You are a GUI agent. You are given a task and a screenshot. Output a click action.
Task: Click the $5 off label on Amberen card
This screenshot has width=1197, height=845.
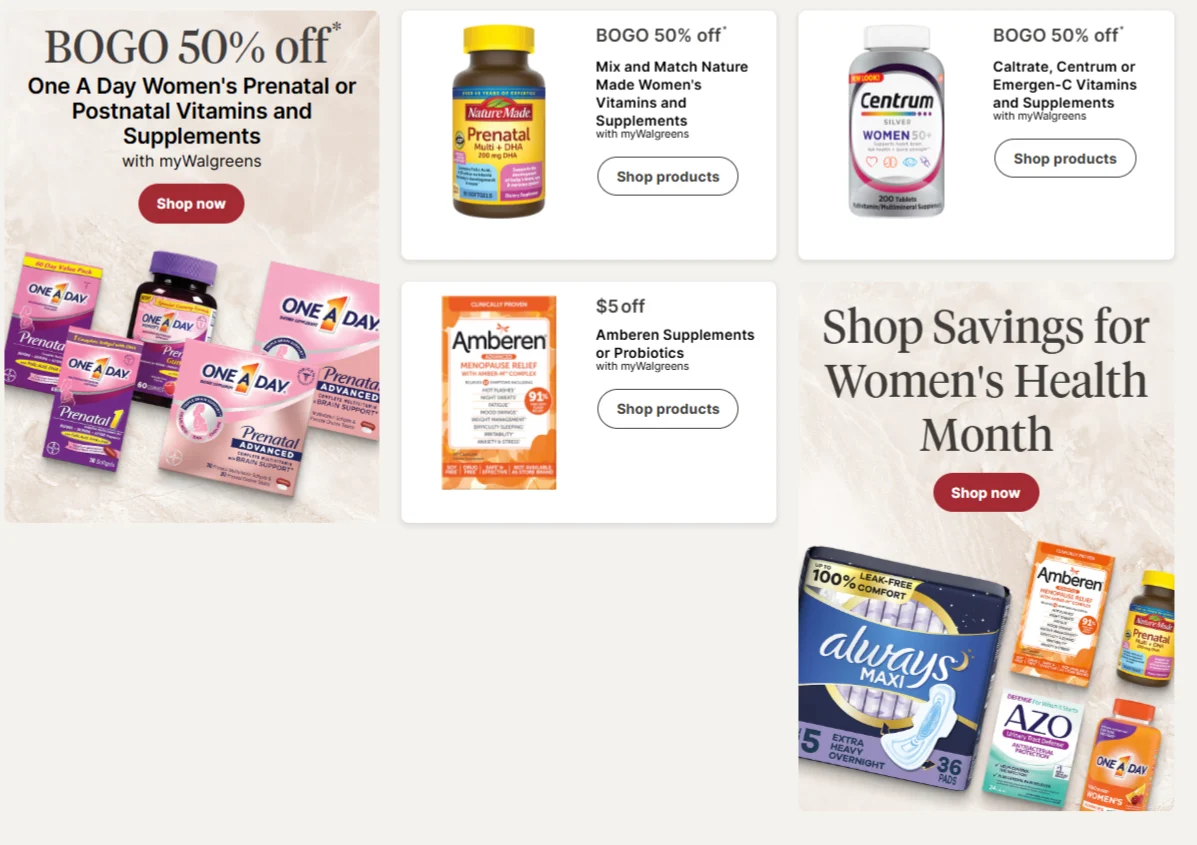(620, 306)
